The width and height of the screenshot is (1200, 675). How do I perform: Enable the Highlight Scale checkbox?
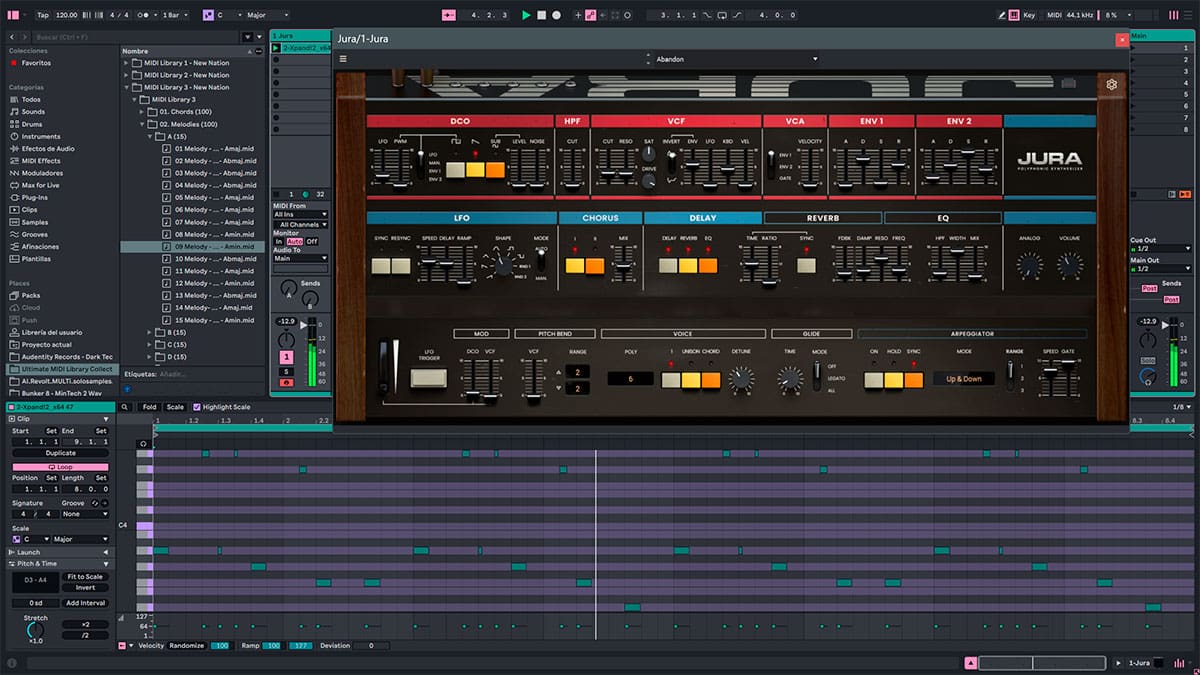pos(196,407)
